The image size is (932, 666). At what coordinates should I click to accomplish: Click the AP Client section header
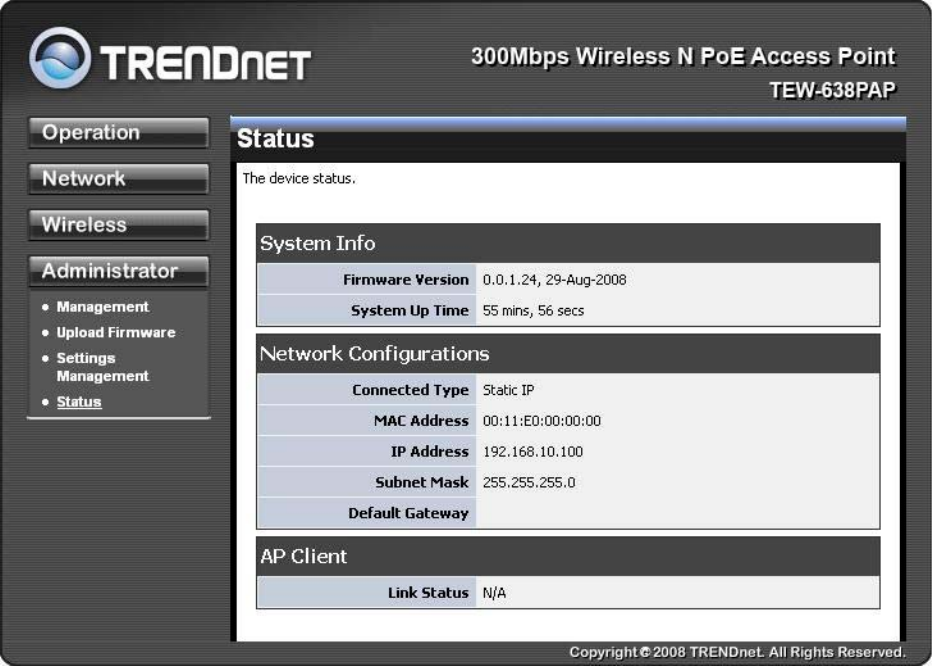tap(568, 557)
